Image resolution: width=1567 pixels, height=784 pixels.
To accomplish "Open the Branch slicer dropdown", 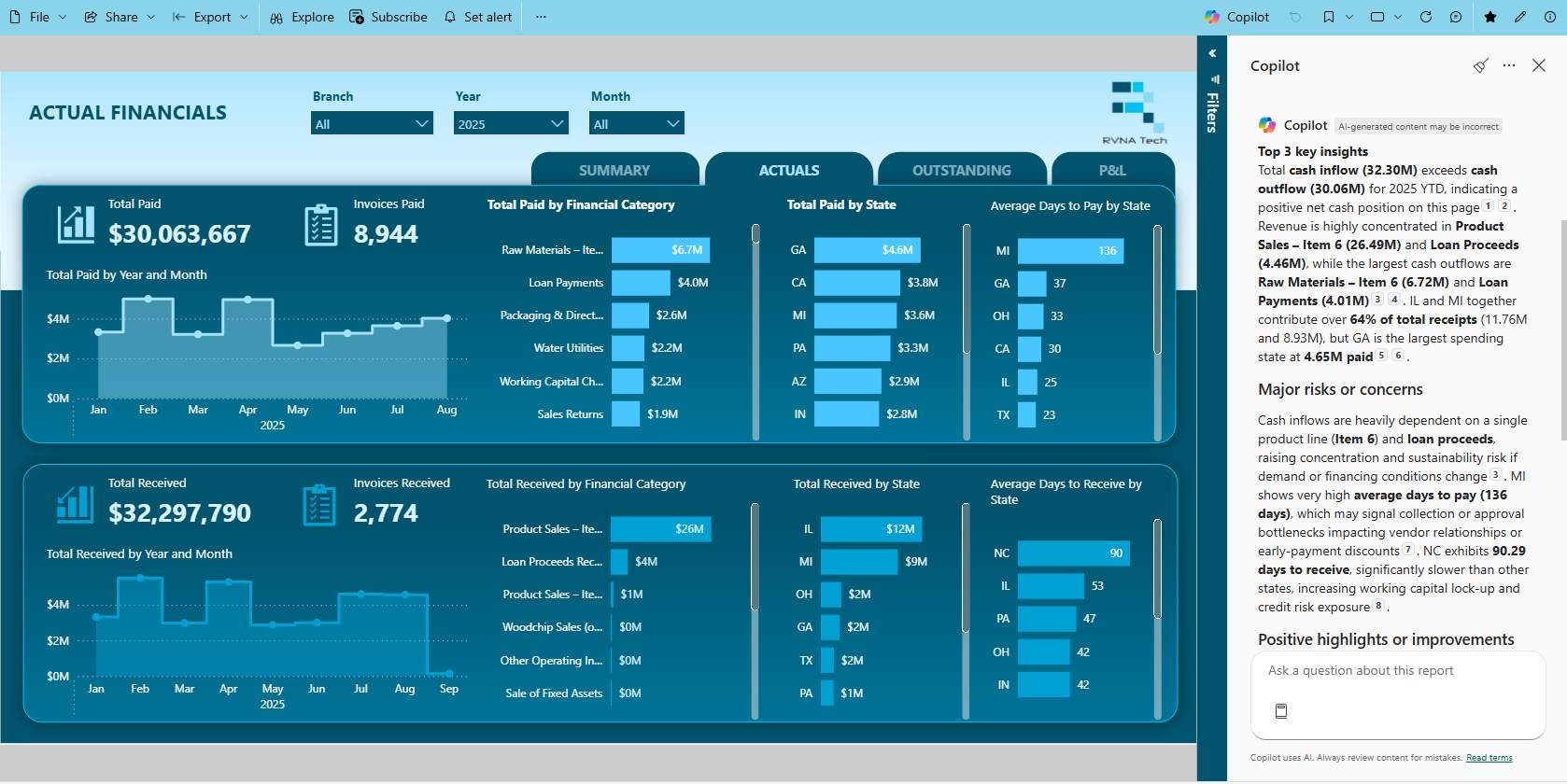I will tap(372, 123).
